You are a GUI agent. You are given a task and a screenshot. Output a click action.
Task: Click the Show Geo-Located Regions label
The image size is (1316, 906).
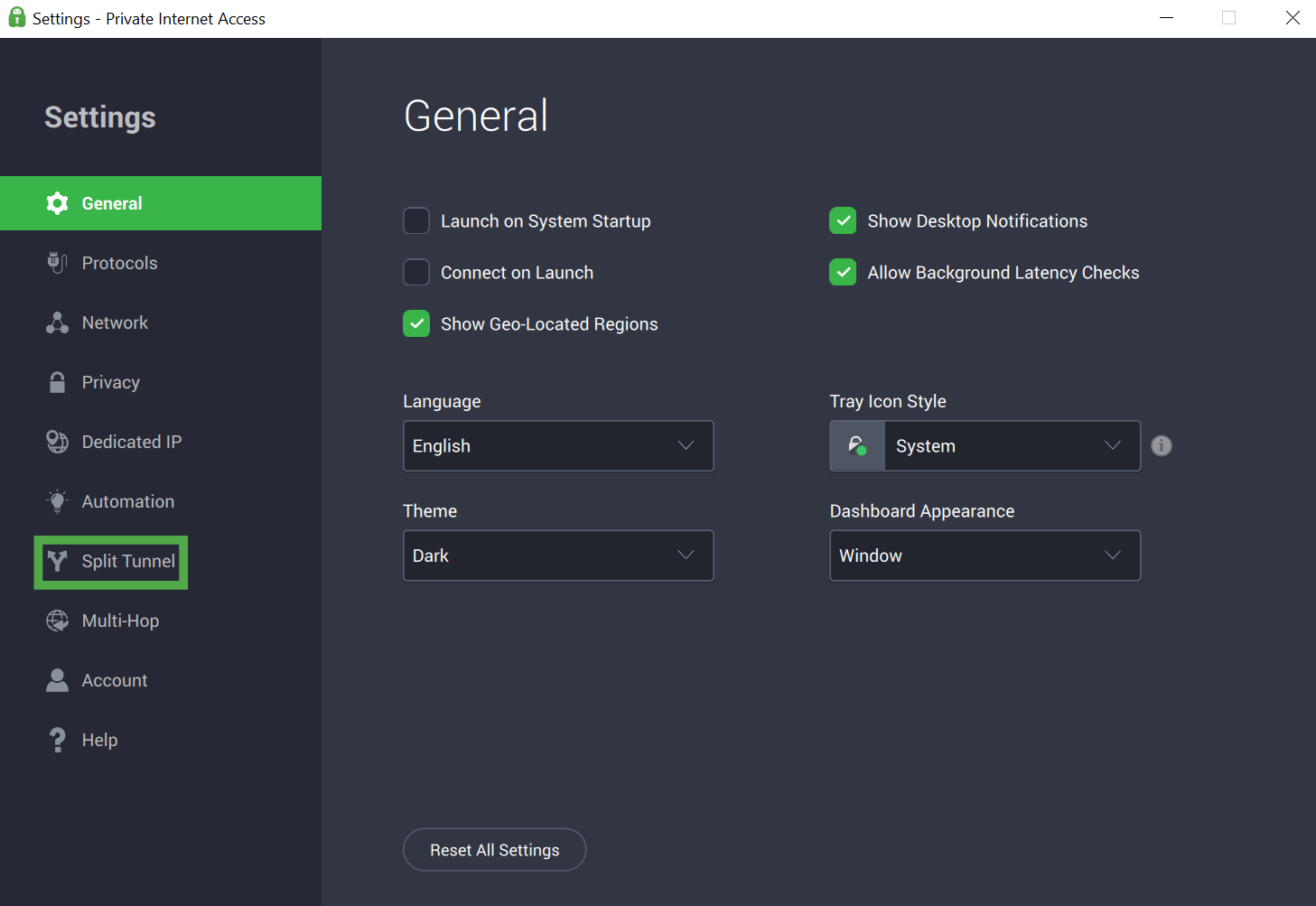(x=549, y=324)
